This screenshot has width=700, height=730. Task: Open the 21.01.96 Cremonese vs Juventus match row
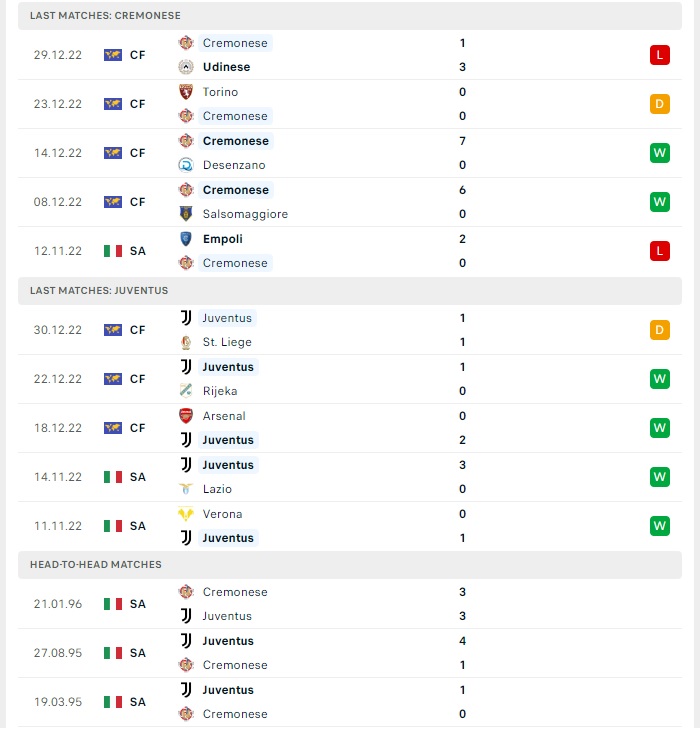(x=350, y=604)
